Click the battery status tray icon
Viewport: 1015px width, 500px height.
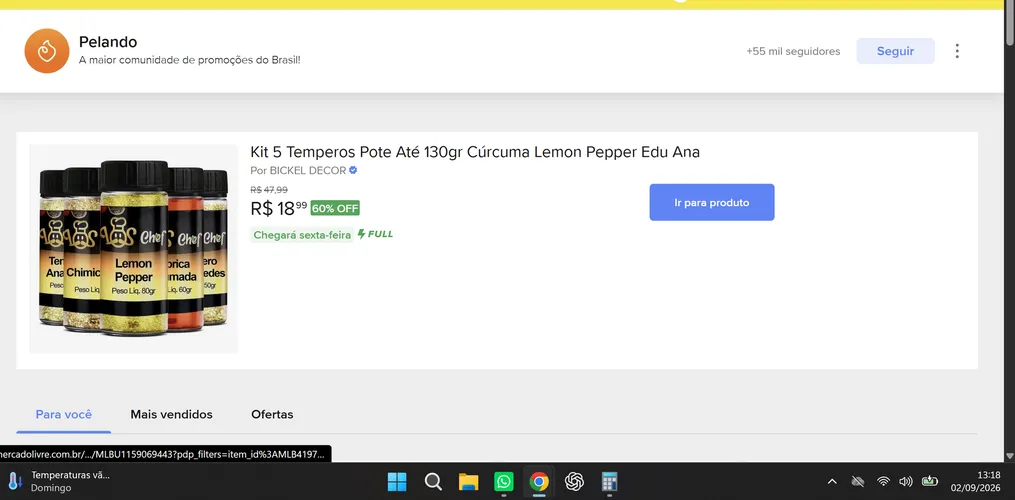[930, 481]
